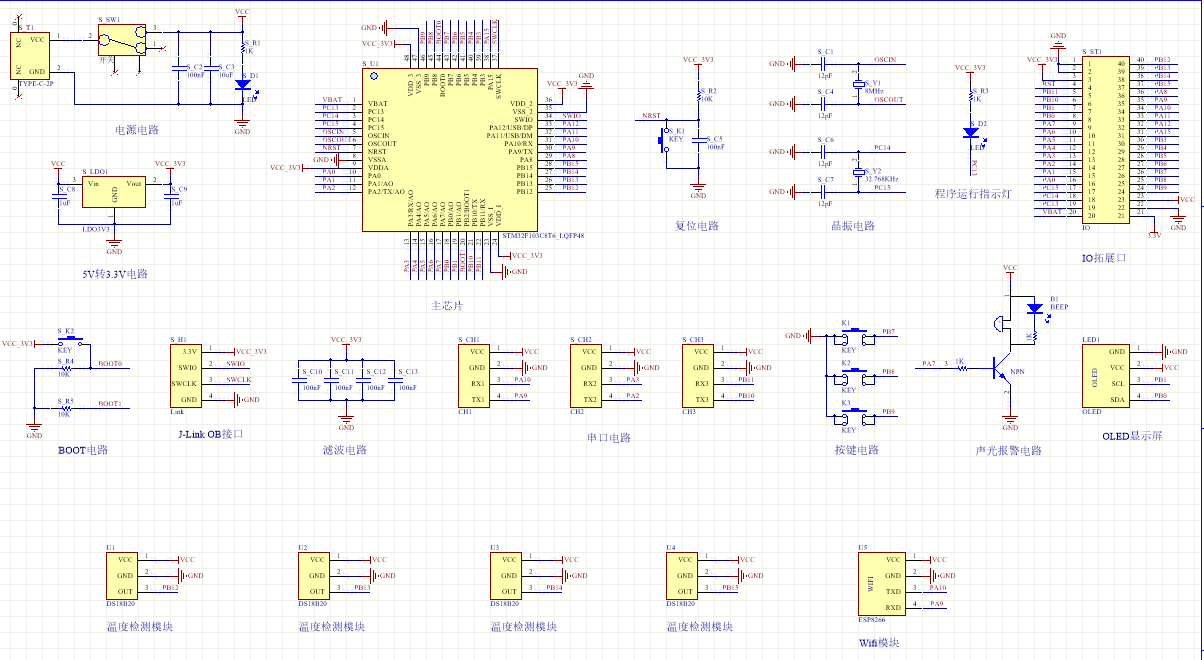Select the S_C6 12pF capacitor
The width and height of the screenshot is (1204, 660).
pos(825,152)
